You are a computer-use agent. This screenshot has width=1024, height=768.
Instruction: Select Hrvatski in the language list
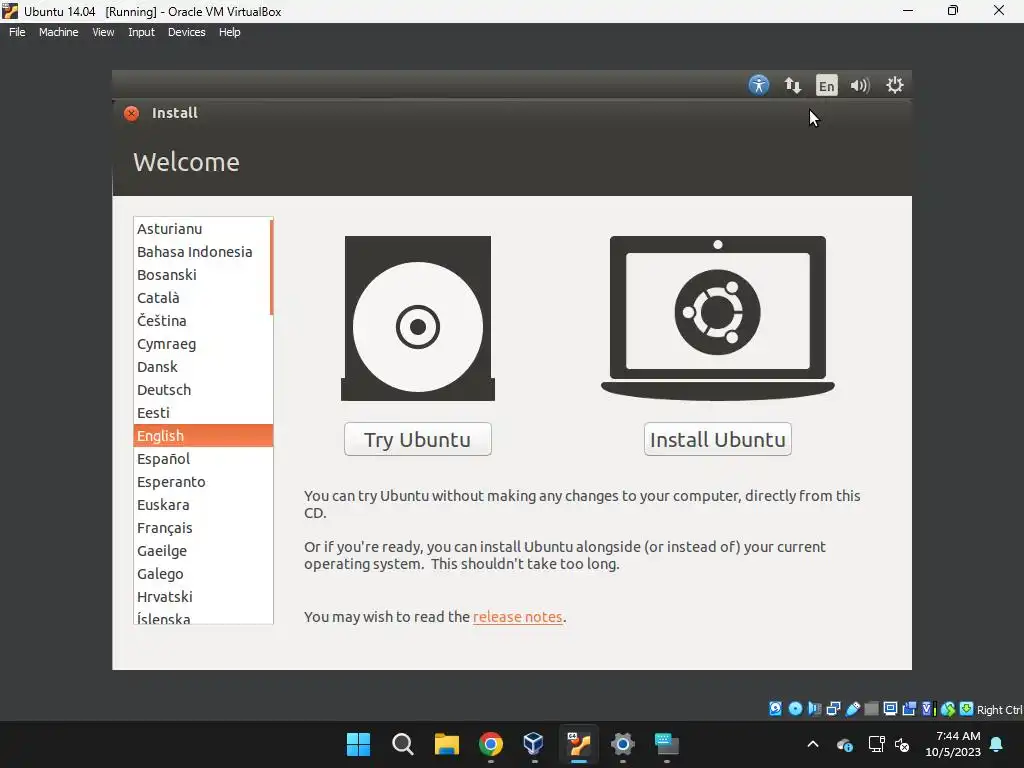(202, 597)
